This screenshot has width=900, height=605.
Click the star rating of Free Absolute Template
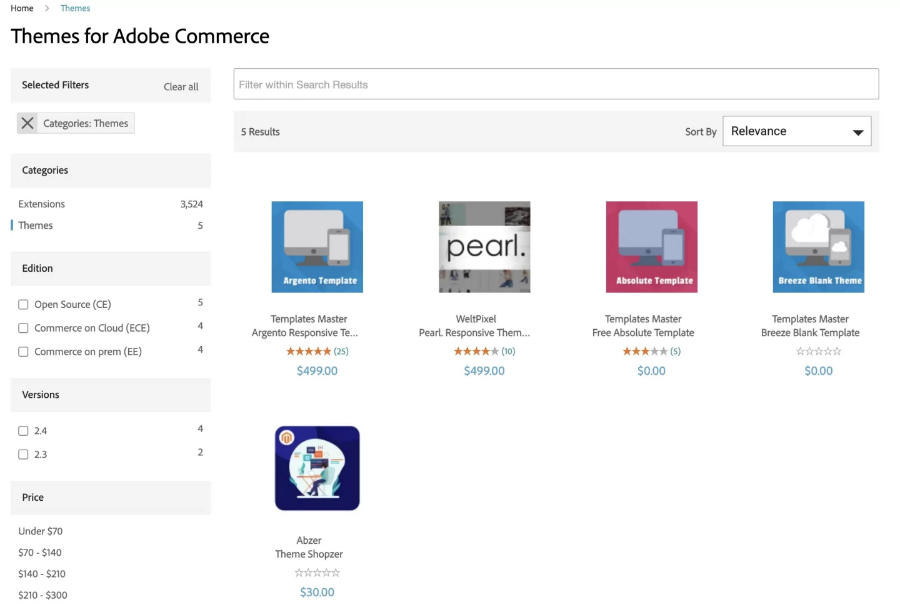point(645,351)
